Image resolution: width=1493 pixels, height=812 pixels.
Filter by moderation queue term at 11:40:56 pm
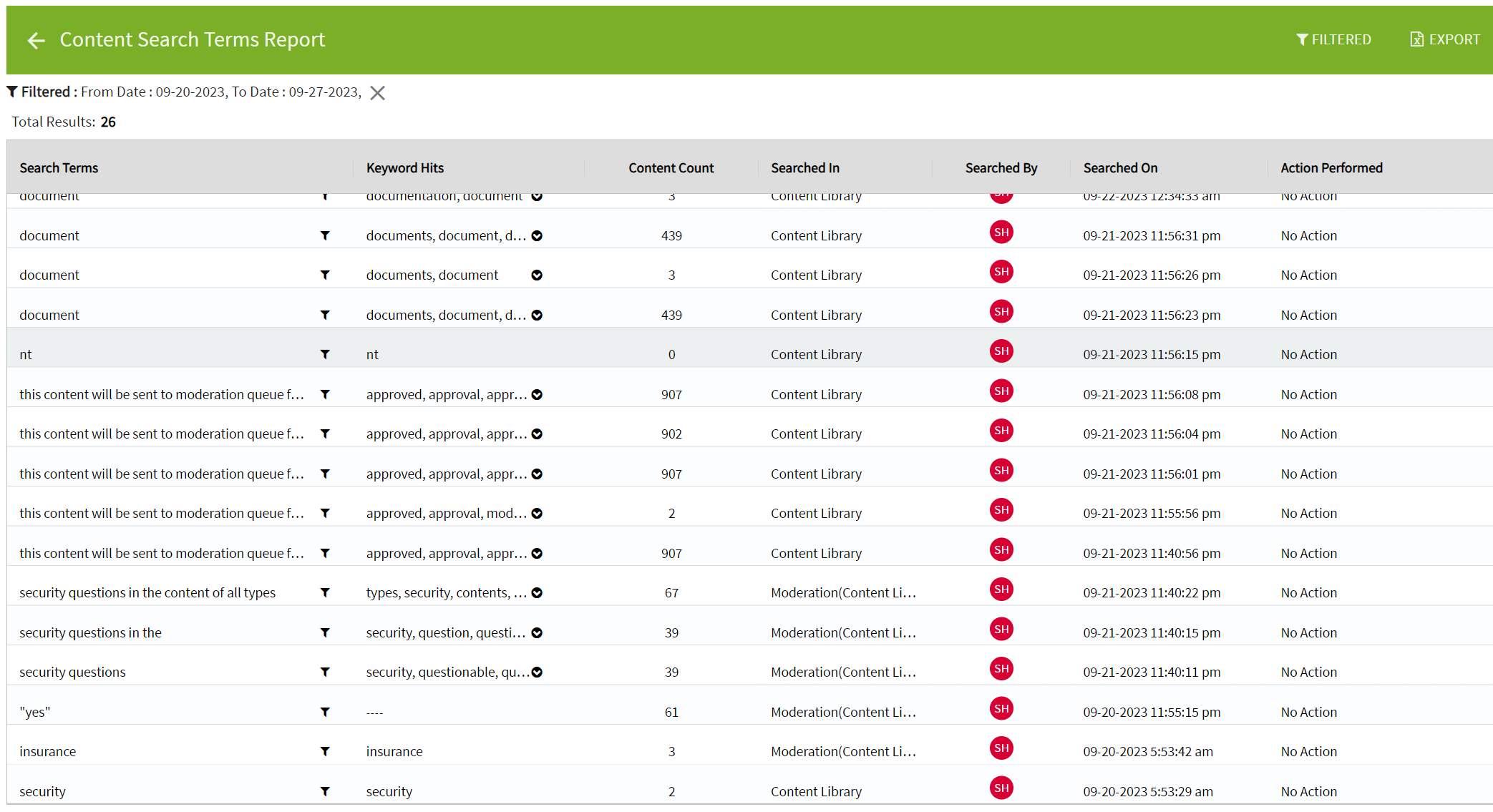click(x=325, y=553)
